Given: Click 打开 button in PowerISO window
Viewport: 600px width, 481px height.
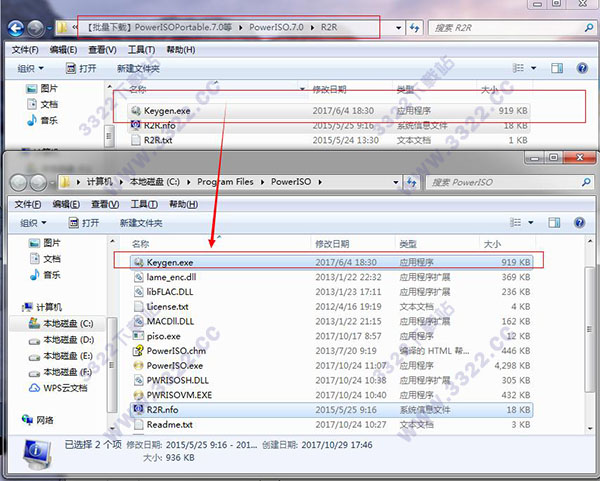Looking at the screenshot, I should pos(83,223).
